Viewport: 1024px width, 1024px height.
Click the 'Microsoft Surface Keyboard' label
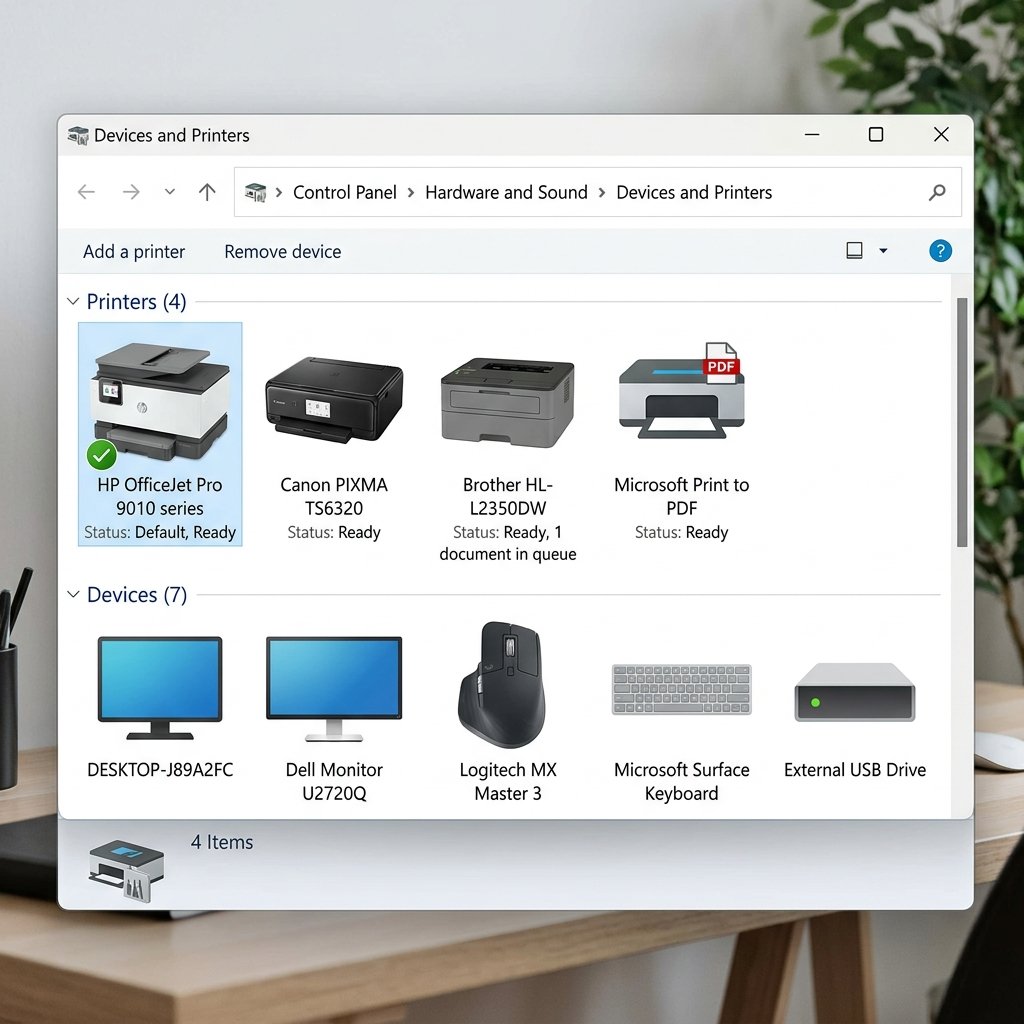681,781
